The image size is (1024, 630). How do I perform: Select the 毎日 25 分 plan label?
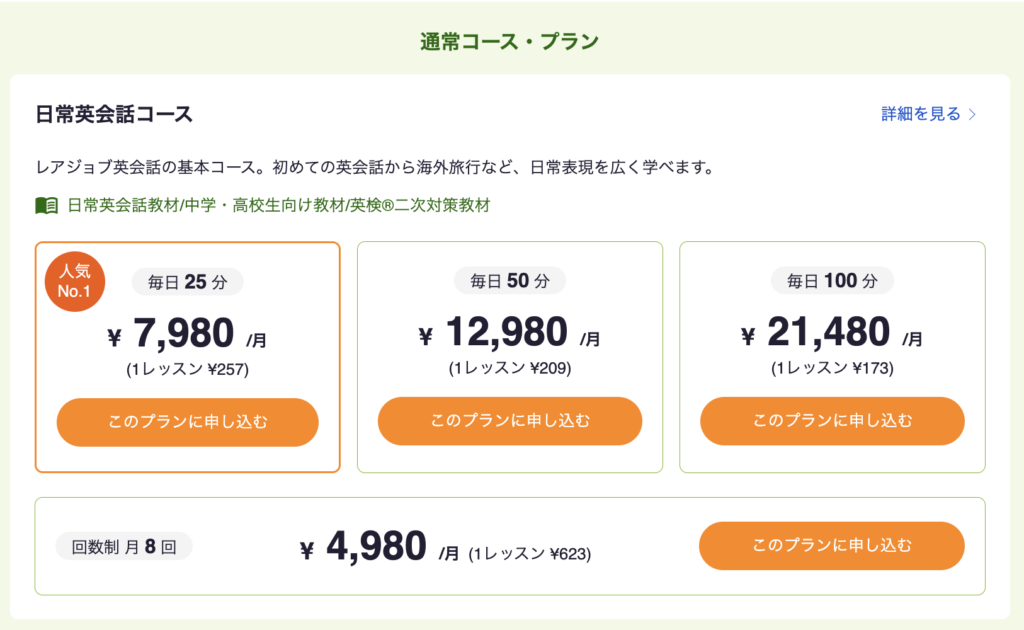[188, 282]
